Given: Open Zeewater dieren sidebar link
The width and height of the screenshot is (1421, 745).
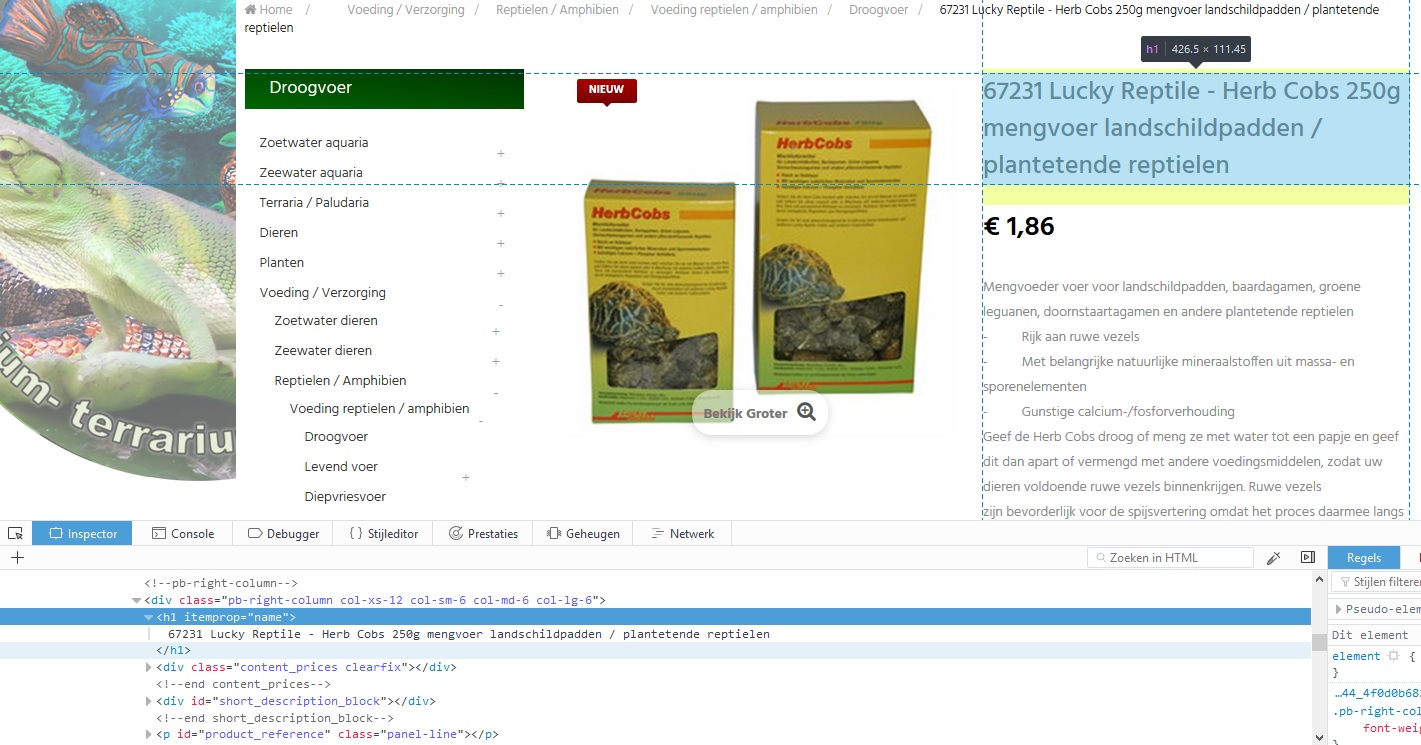Looking at the screenshot, I should 323,351.
